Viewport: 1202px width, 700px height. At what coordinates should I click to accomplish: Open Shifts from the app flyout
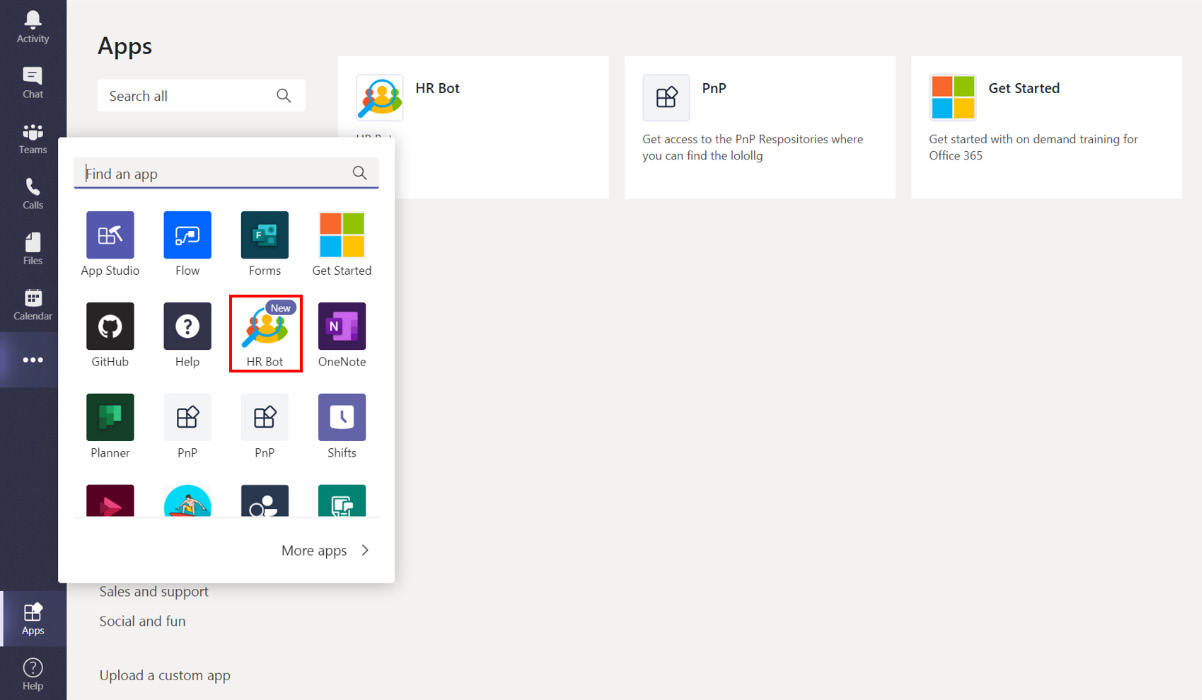tap(342, 426)
